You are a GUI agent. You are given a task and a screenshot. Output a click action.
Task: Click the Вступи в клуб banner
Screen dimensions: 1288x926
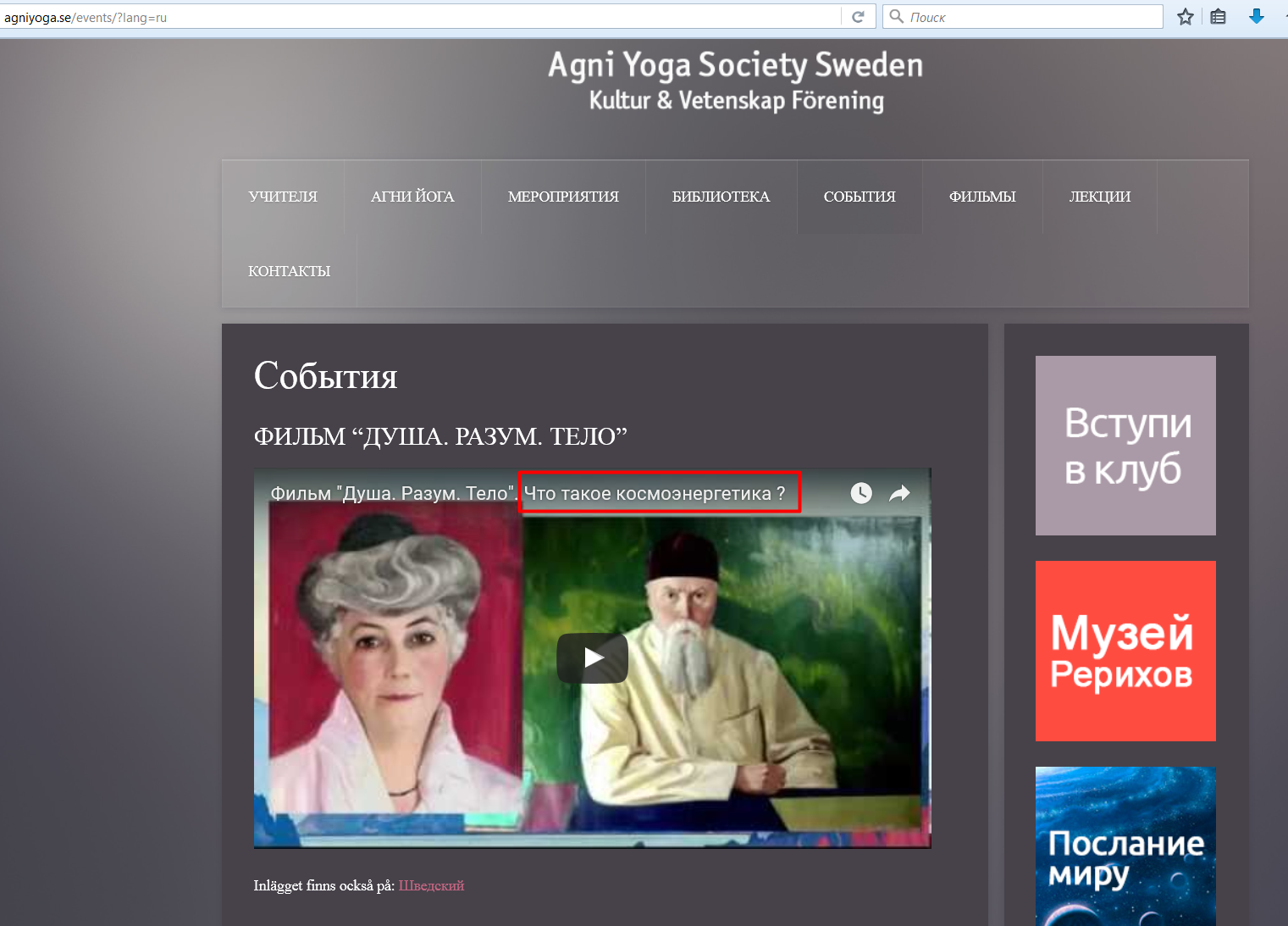1125,446
